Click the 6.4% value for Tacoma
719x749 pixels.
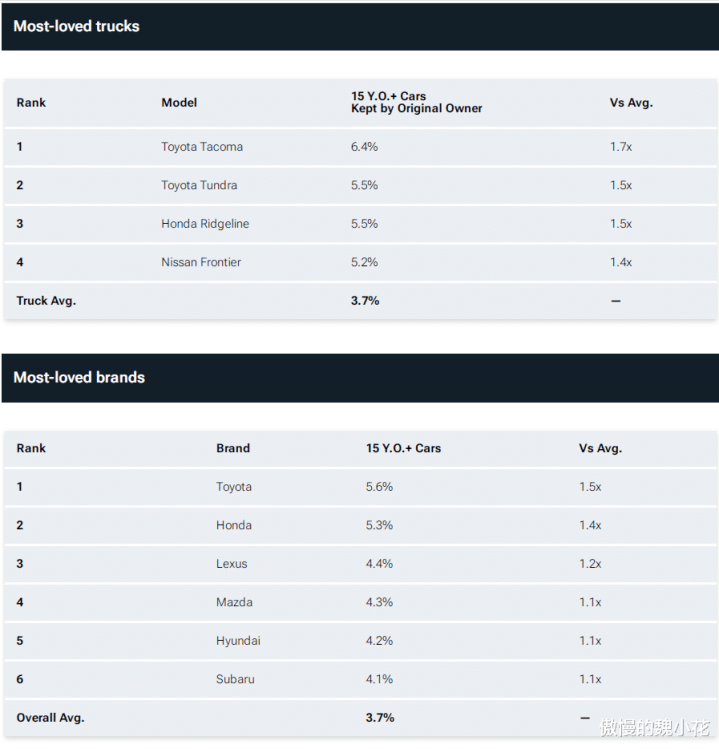pyautogui.click(x=364, y=147)
